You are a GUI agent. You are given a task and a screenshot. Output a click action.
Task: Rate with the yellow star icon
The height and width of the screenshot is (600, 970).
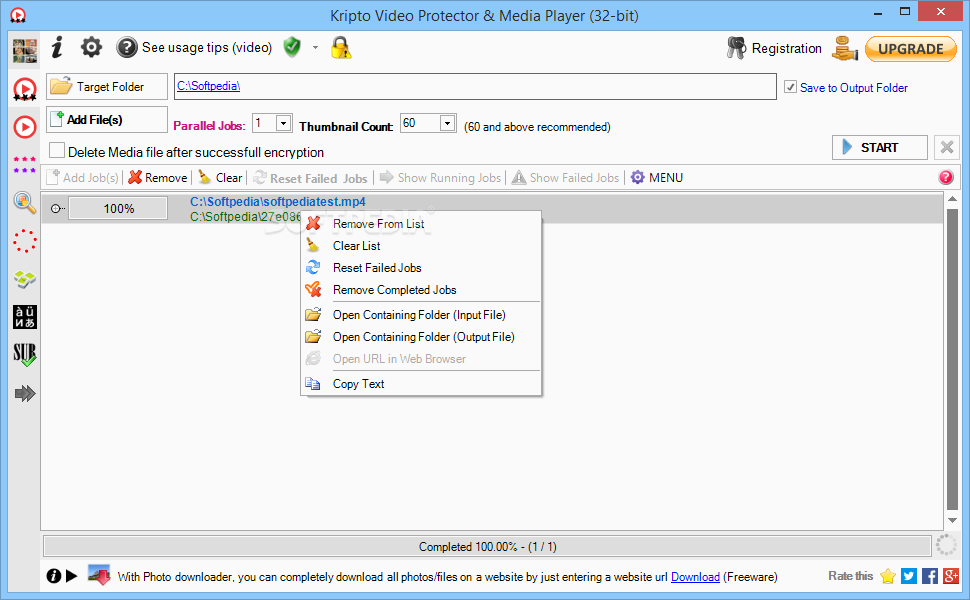pyautogui.click(x=888, y=576)
